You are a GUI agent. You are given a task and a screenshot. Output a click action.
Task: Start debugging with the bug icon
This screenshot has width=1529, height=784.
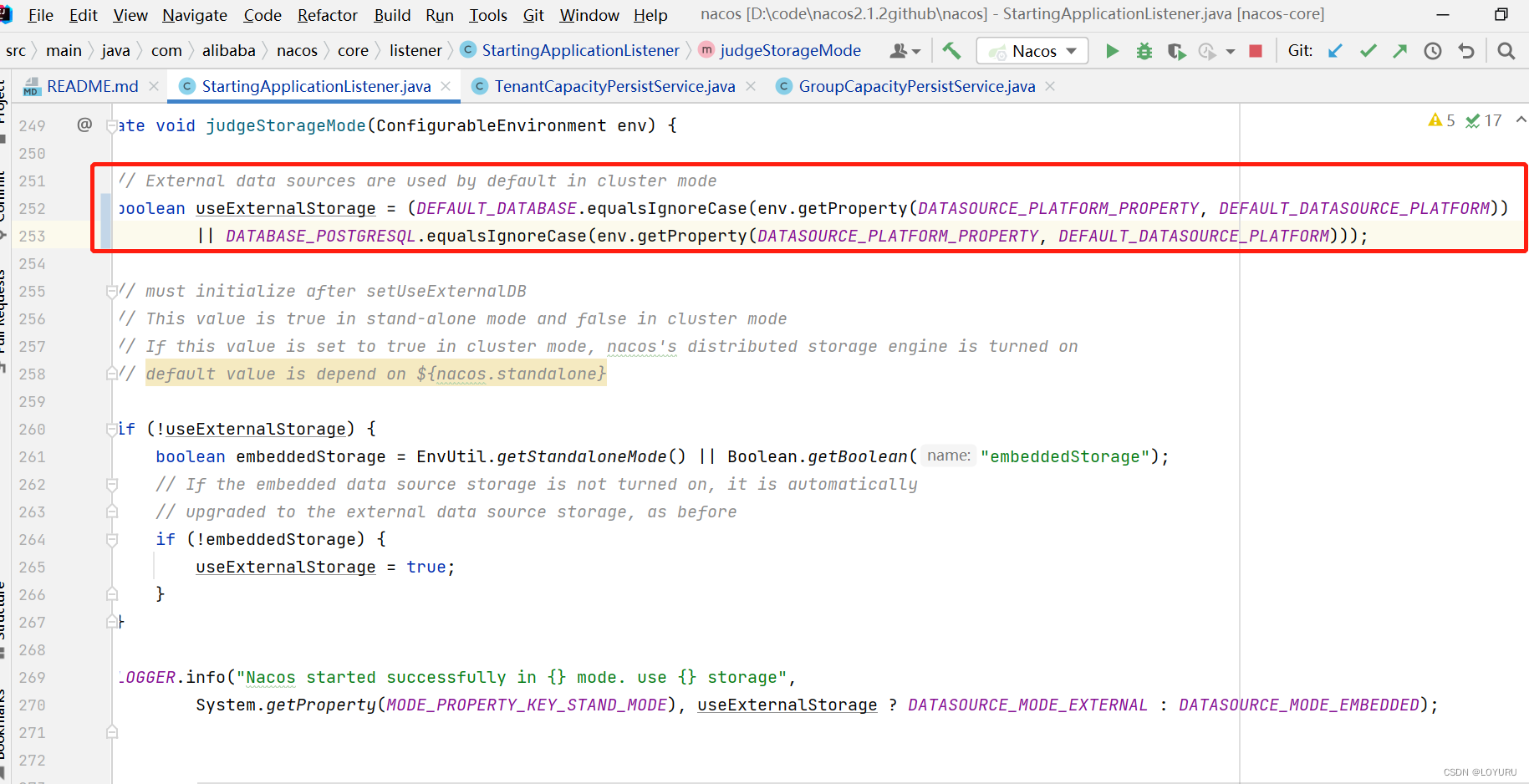(1144, 51)
